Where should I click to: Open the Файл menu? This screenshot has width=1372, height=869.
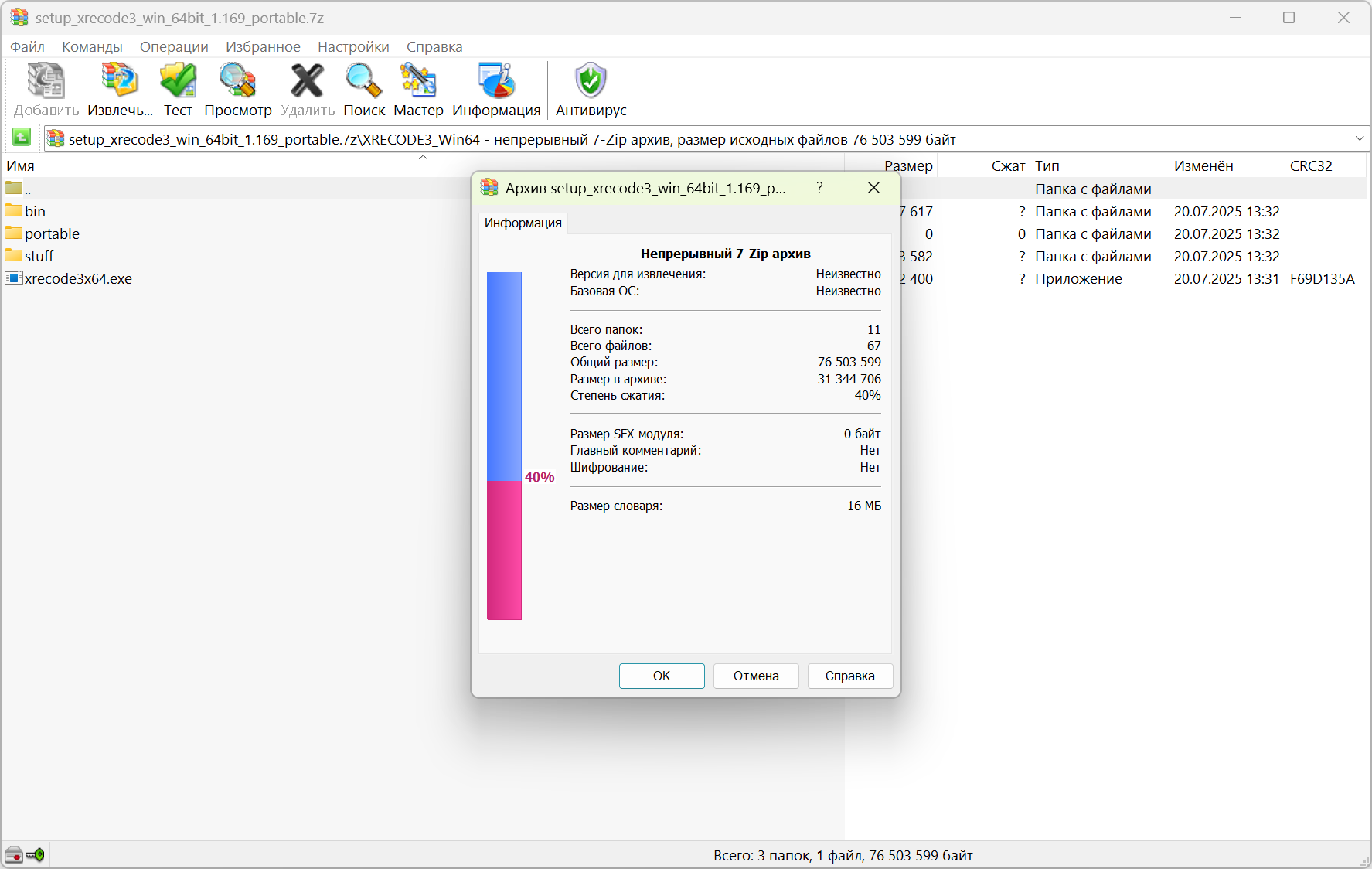pos(27,46)
